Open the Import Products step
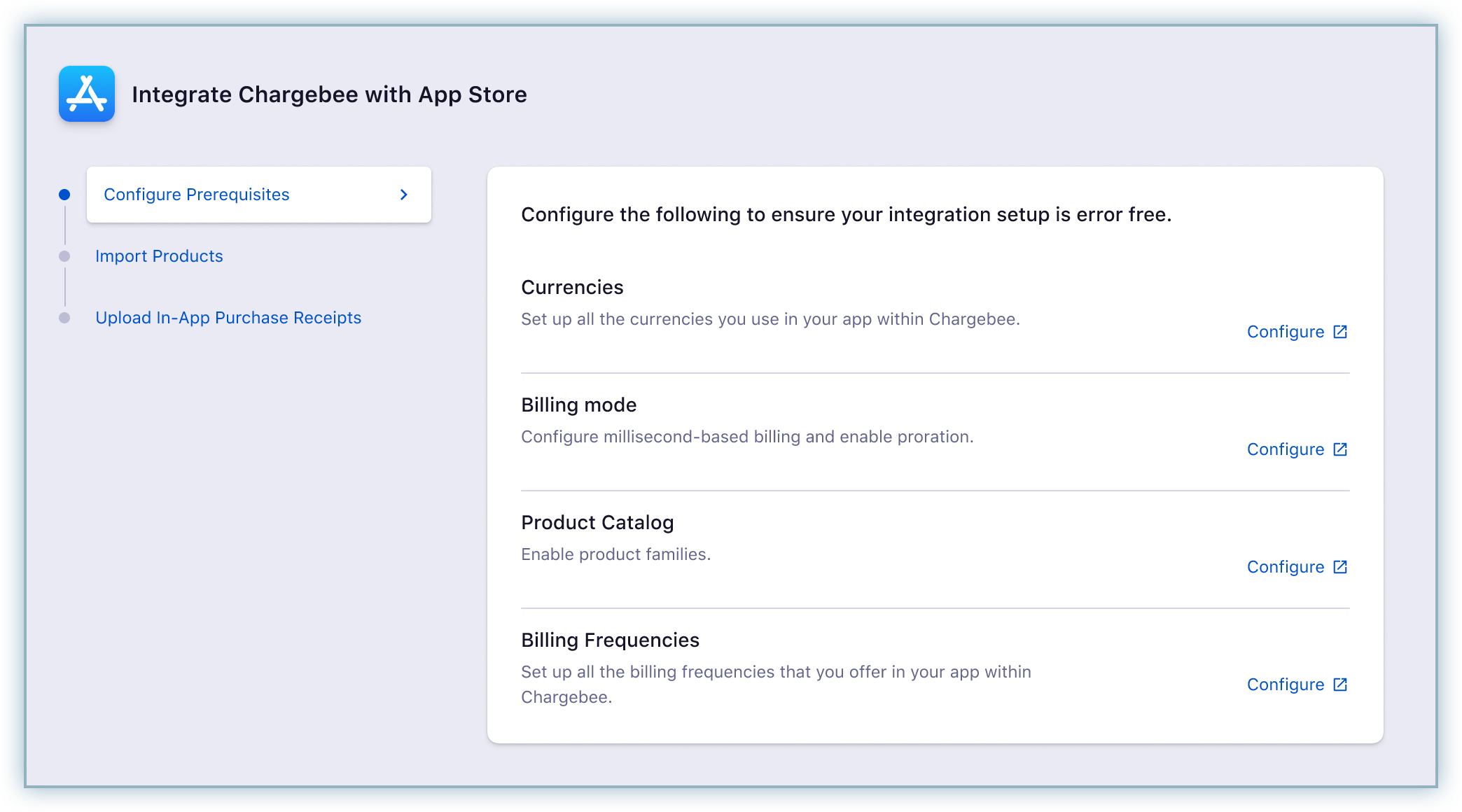The image size is (1462, 812). click(x=159, y=256)
